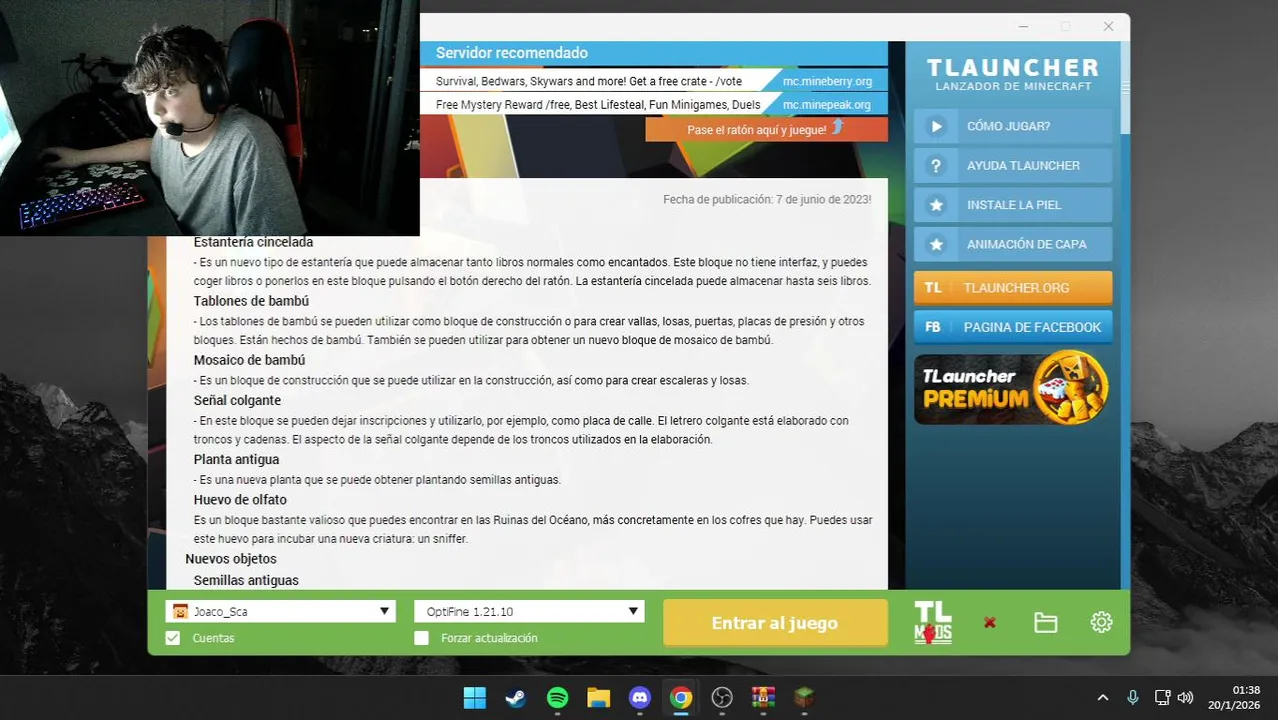
Task: Click the TLauncher logo title
Action: point(1013,68)
